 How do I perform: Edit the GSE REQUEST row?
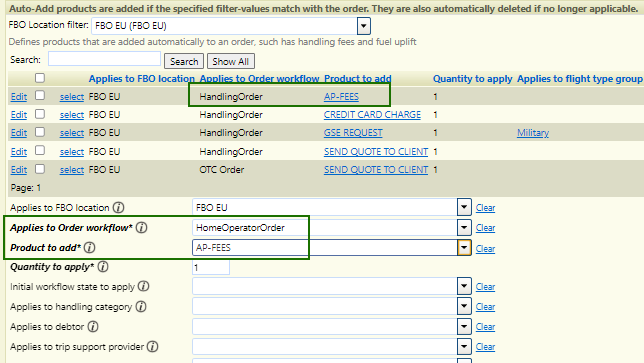(x=19, y=133)
